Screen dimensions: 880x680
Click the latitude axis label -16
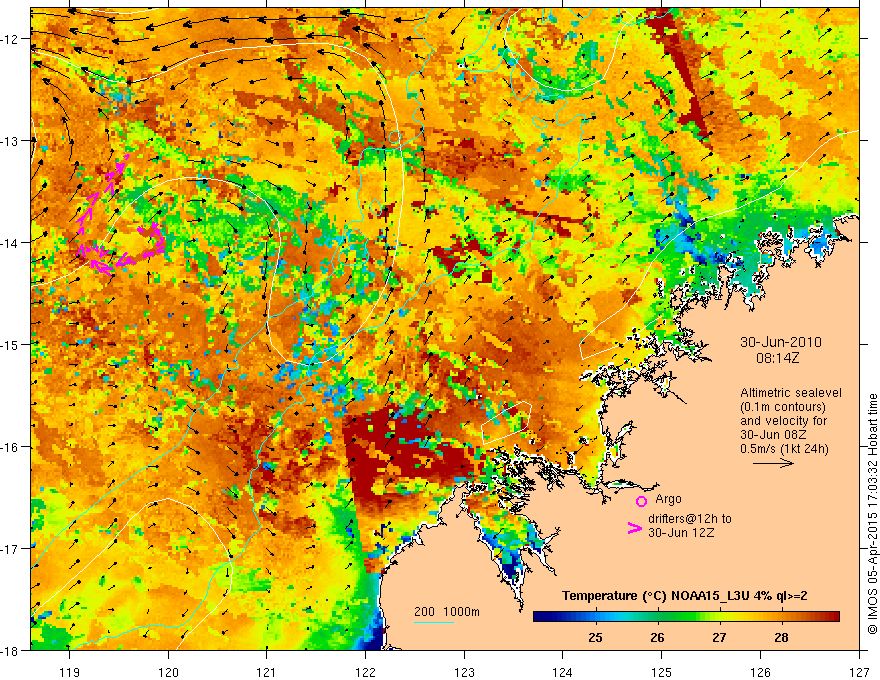coord(10,447)
